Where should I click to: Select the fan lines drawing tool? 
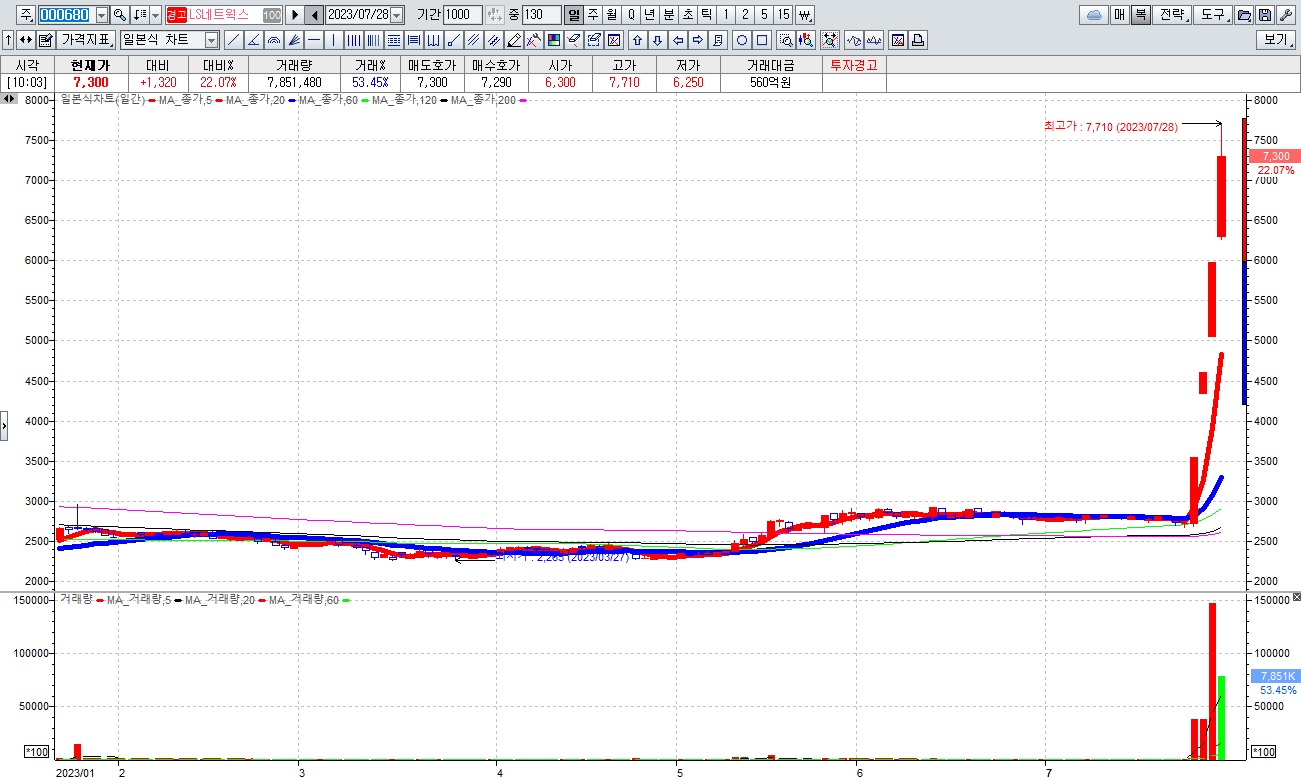294,40
